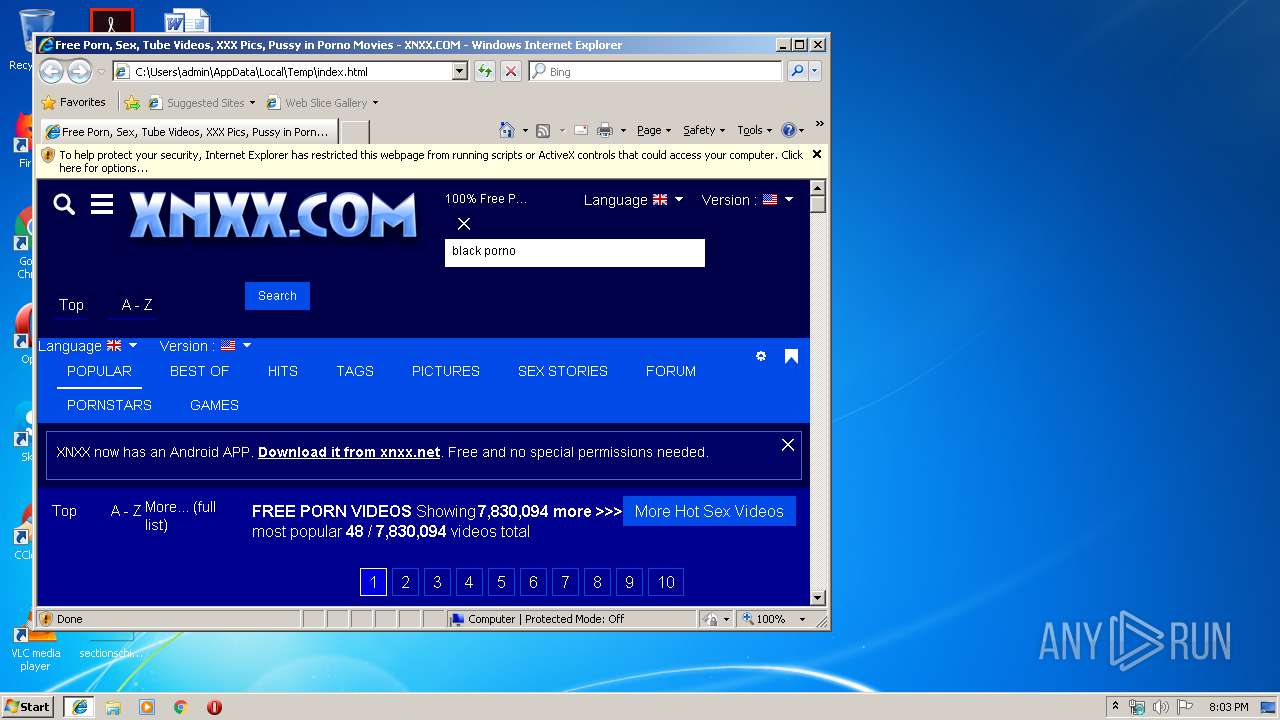Image resolution: width=1280 pixels, height=720 pixels.
Task: Open the Favorites star panel
Action: 73,102
